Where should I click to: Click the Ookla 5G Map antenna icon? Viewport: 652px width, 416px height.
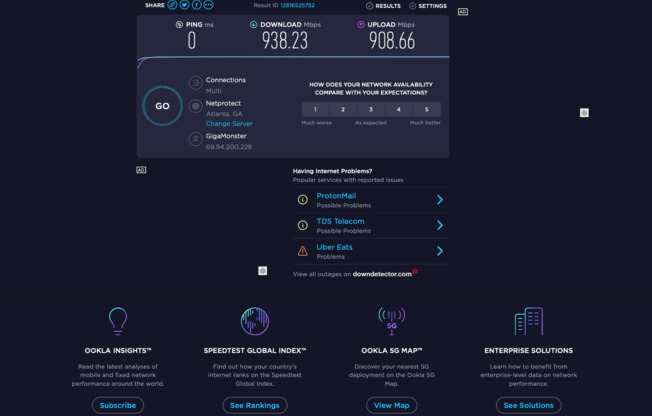(x=392, y=321)
